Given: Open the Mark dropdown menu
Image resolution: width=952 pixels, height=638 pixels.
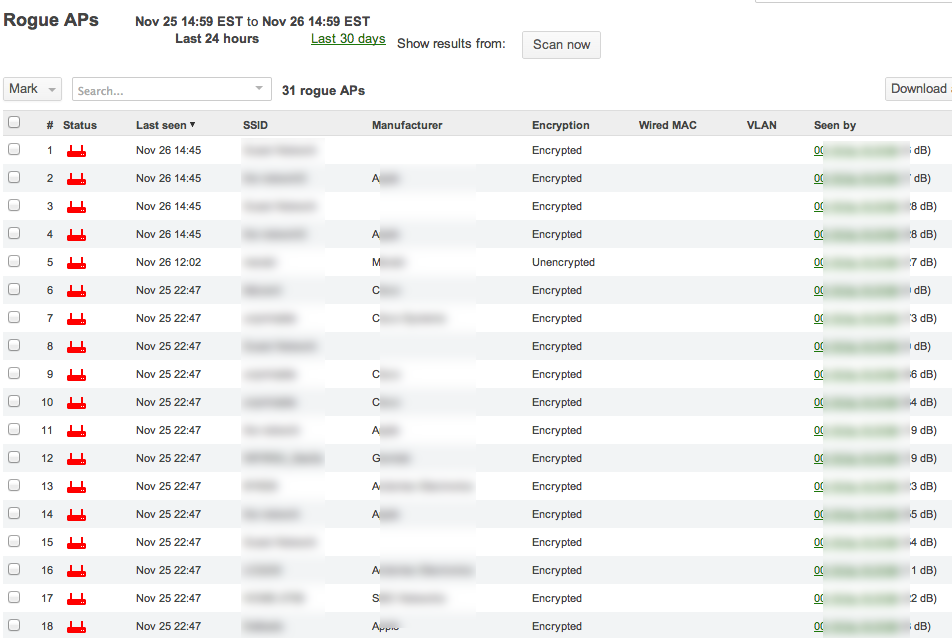Looking at the screenshot, I should pyautogui.click(x=32, y=89).
